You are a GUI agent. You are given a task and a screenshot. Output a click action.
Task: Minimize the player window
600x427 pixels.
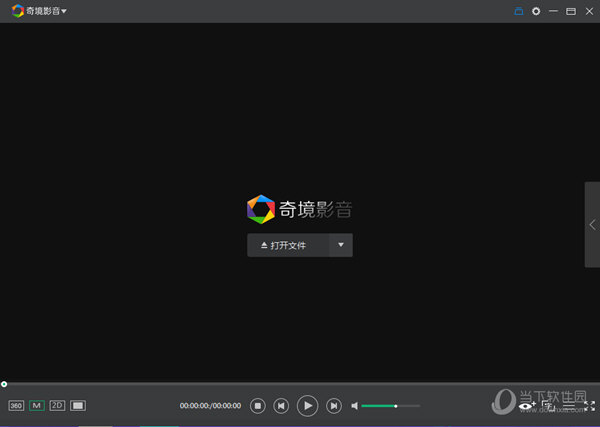[x=553, y=11]
